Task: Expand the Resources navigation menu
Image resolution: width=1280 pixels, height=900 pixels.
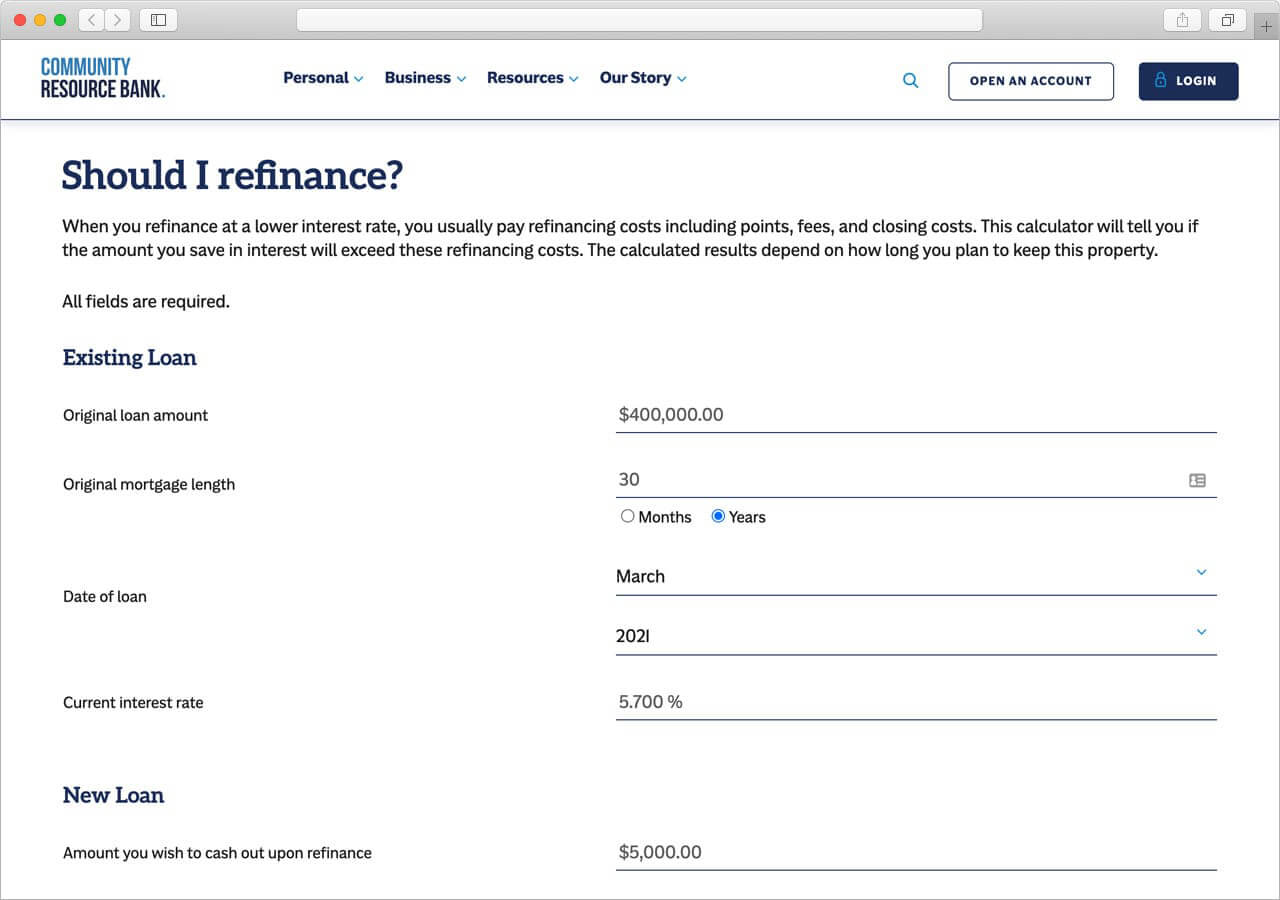Action: coord(532,78)
